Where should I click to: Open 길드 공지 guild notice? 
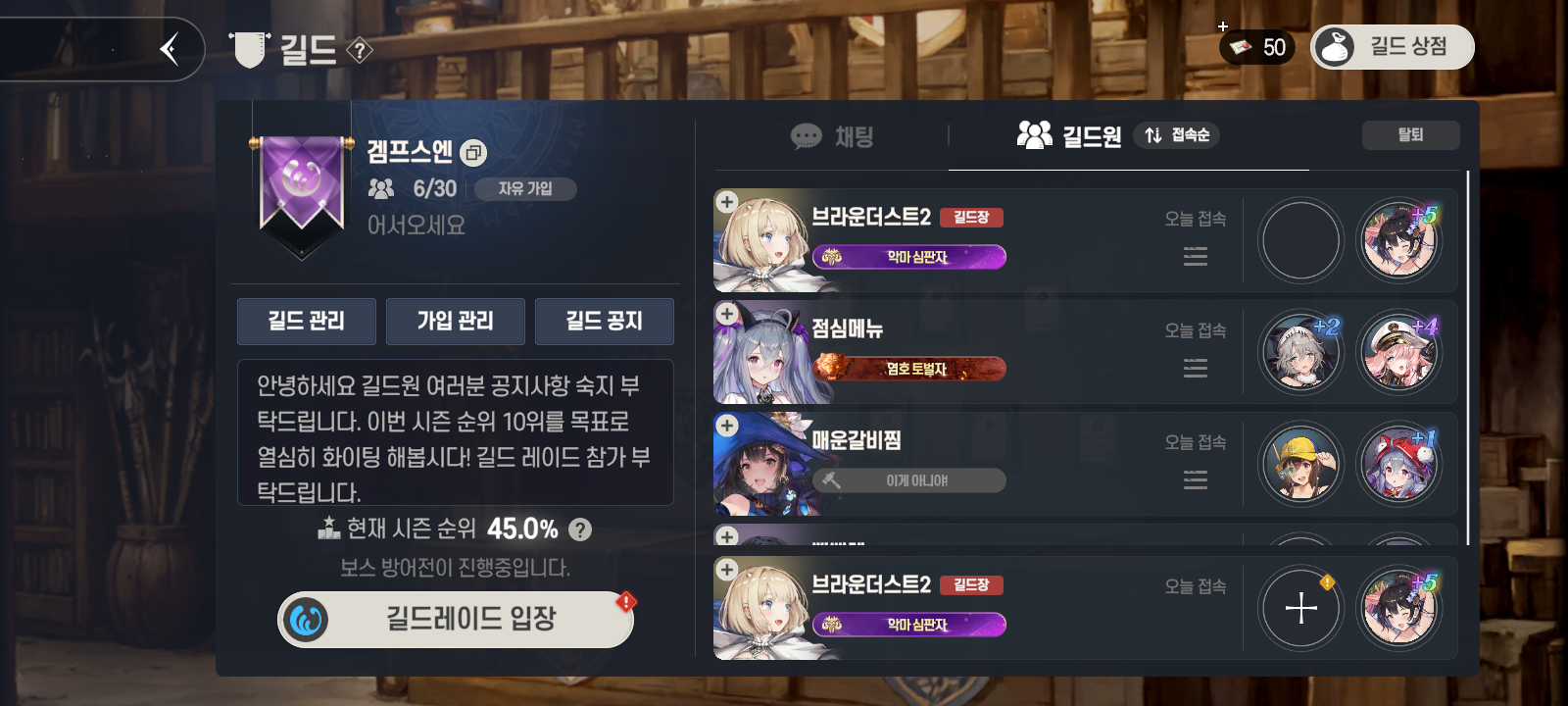(605, 322)
